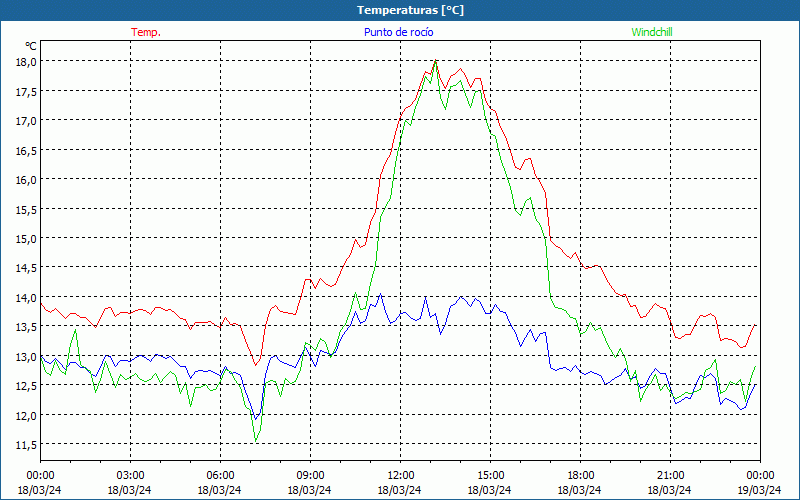Click the 12,5 y-axis value
The image size is (800, 500).
(x=27, y=386)
